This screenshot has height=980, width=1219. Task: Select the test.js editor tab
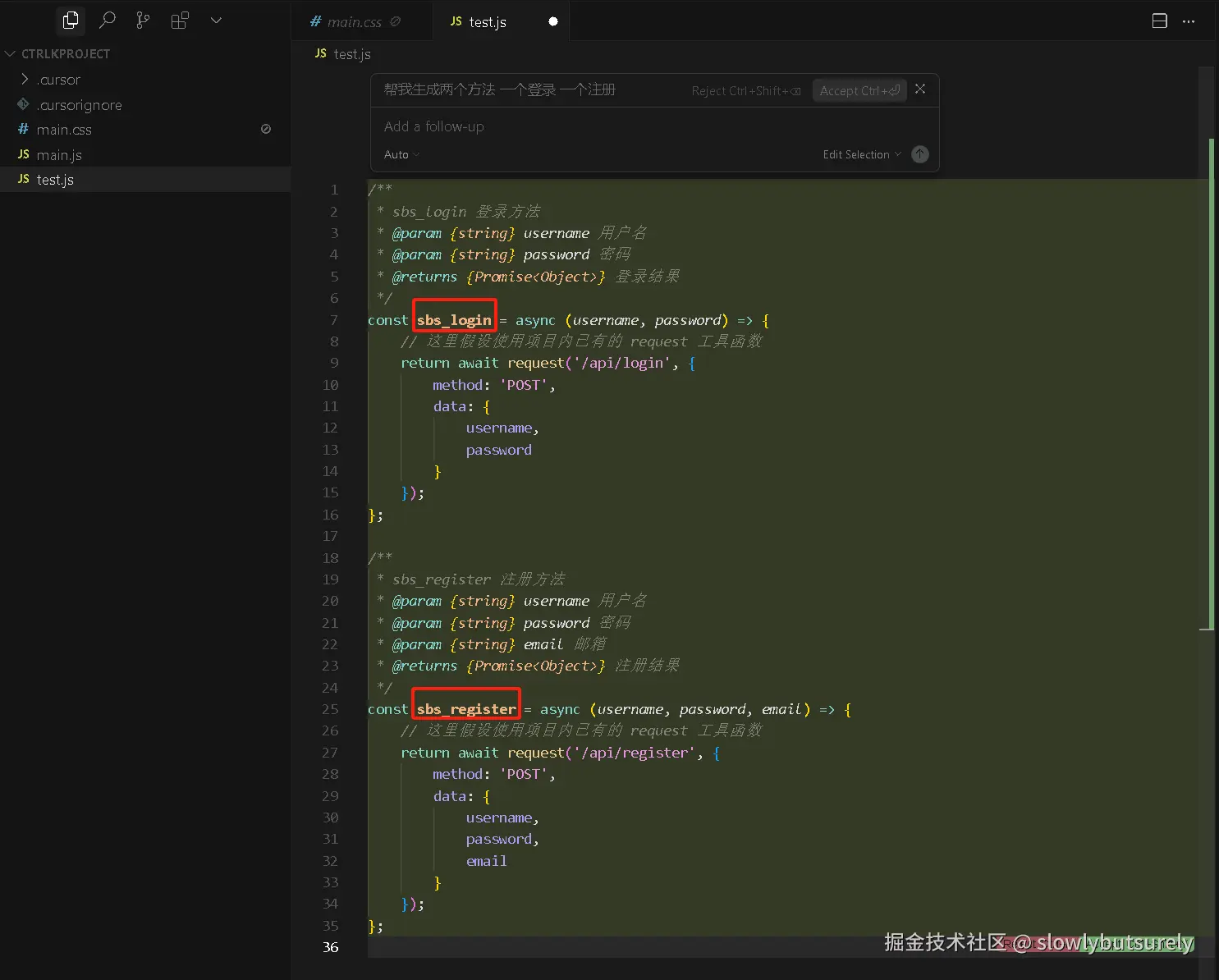click(x=487, y=22)
